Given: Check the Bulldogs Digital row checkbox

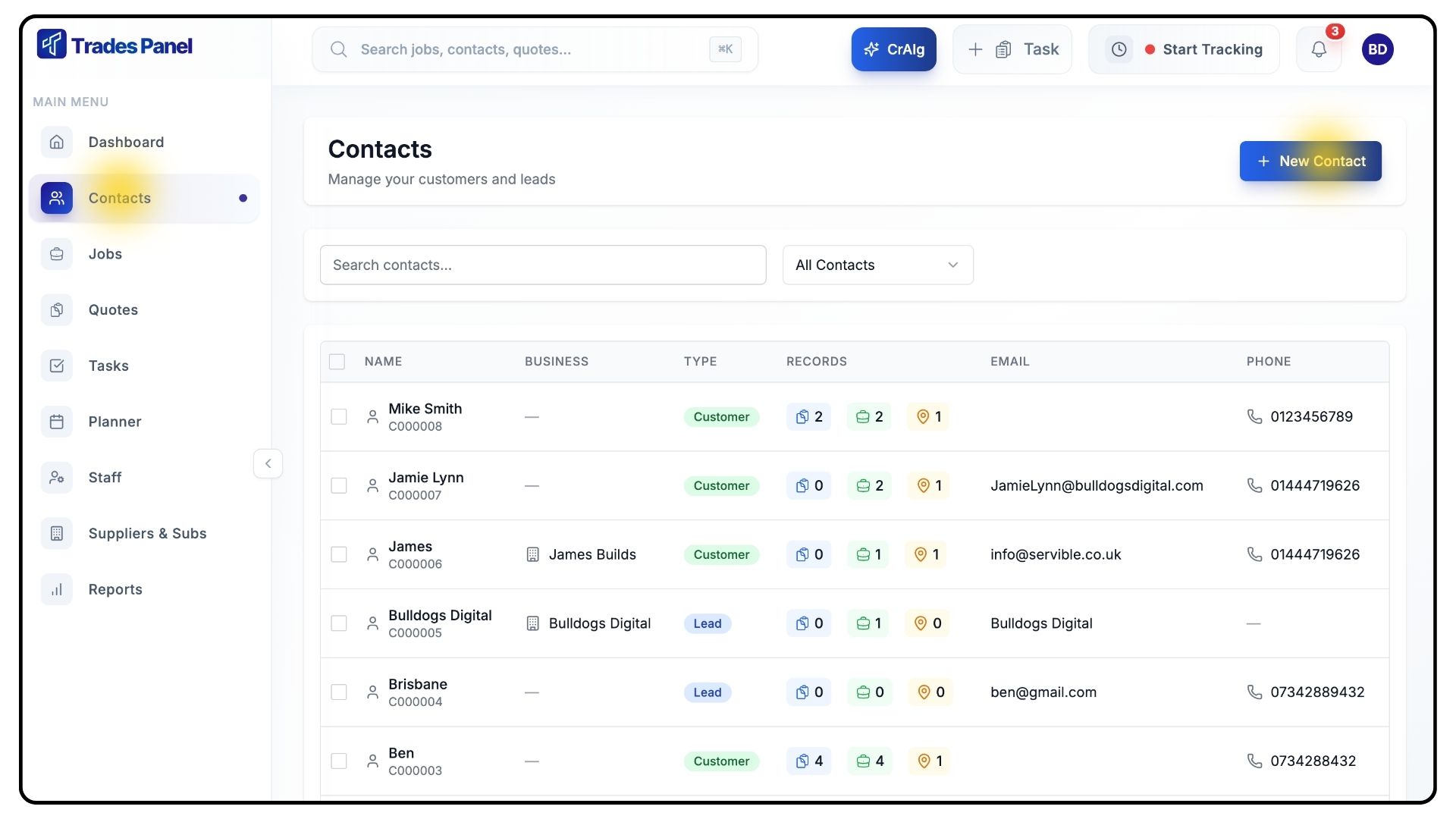Looking at the screenshot, I should (x=338, y=623).
